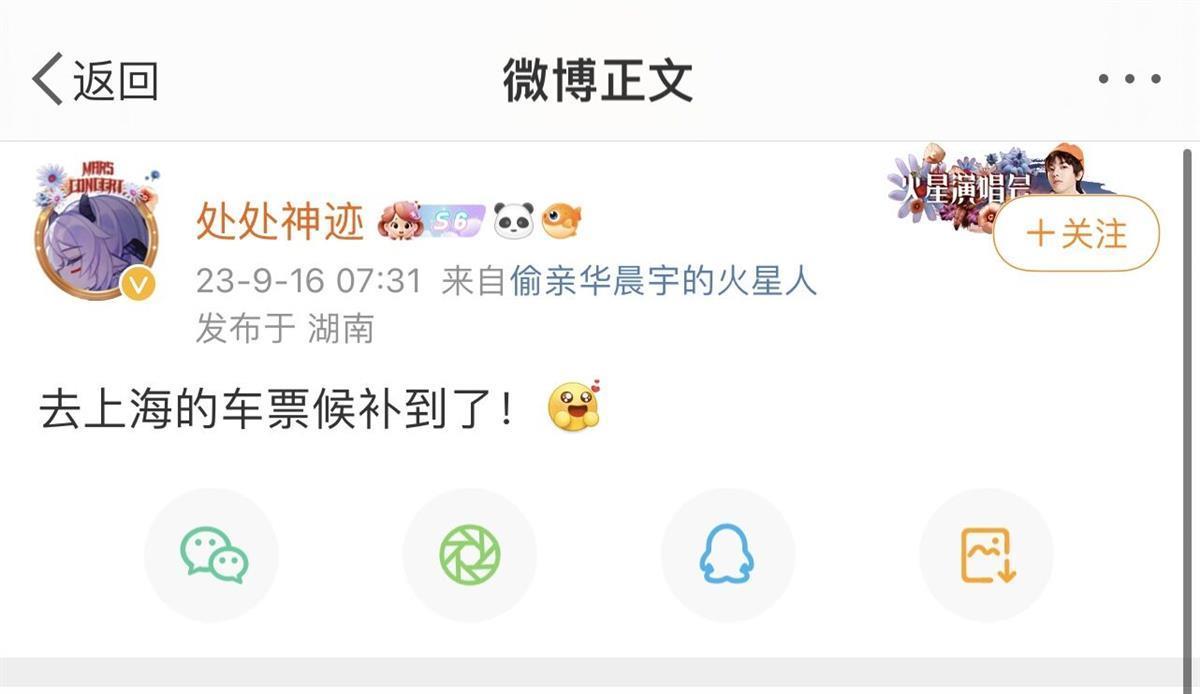
Task: Save post as image icon
Action: [x=987, y=555]
